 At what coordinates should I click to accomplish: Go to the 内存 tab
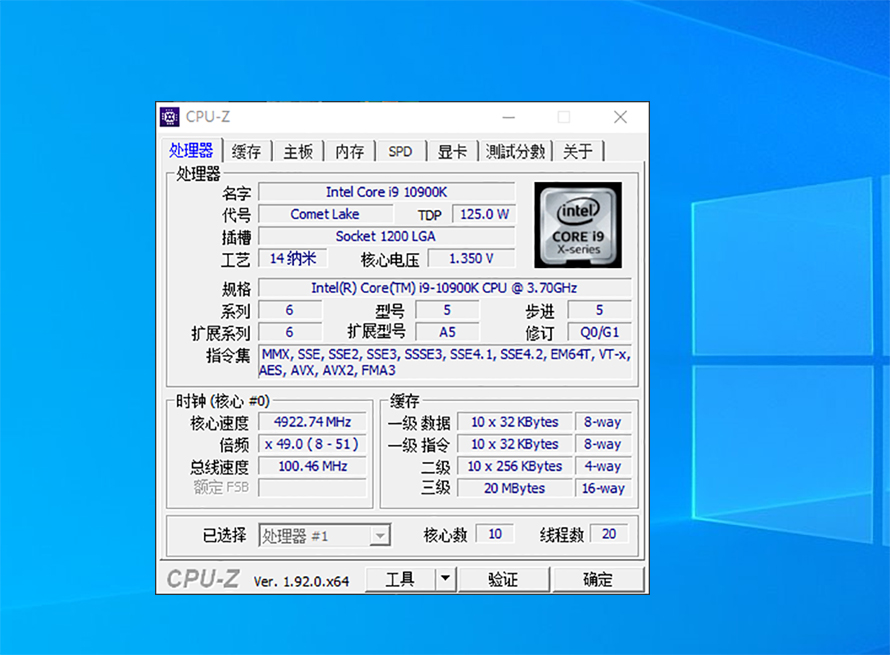[x=350, y=152]
